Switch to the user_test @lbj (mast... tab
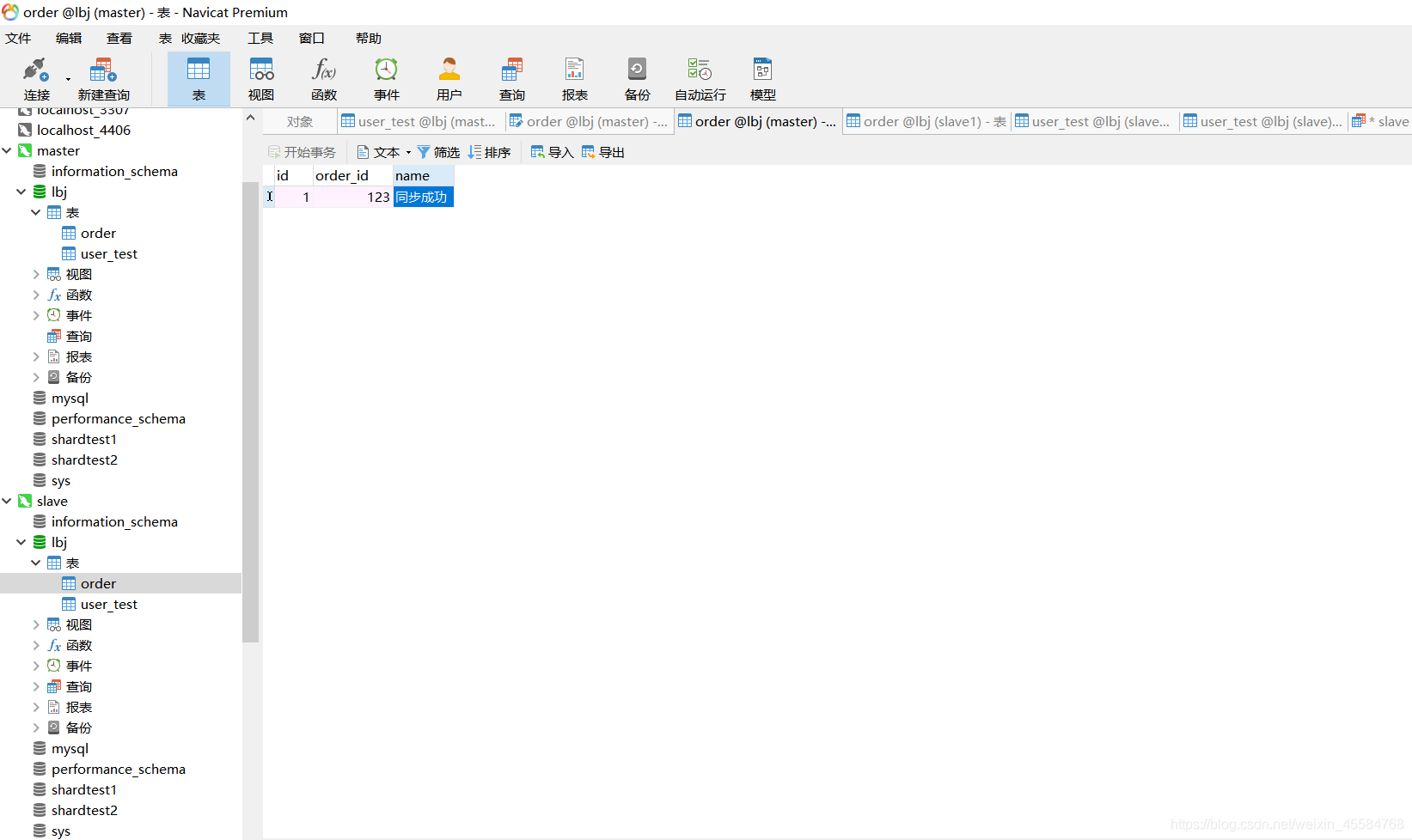Screen dimensions: 1412x840 pyautogui.click(x=420, y=121)
